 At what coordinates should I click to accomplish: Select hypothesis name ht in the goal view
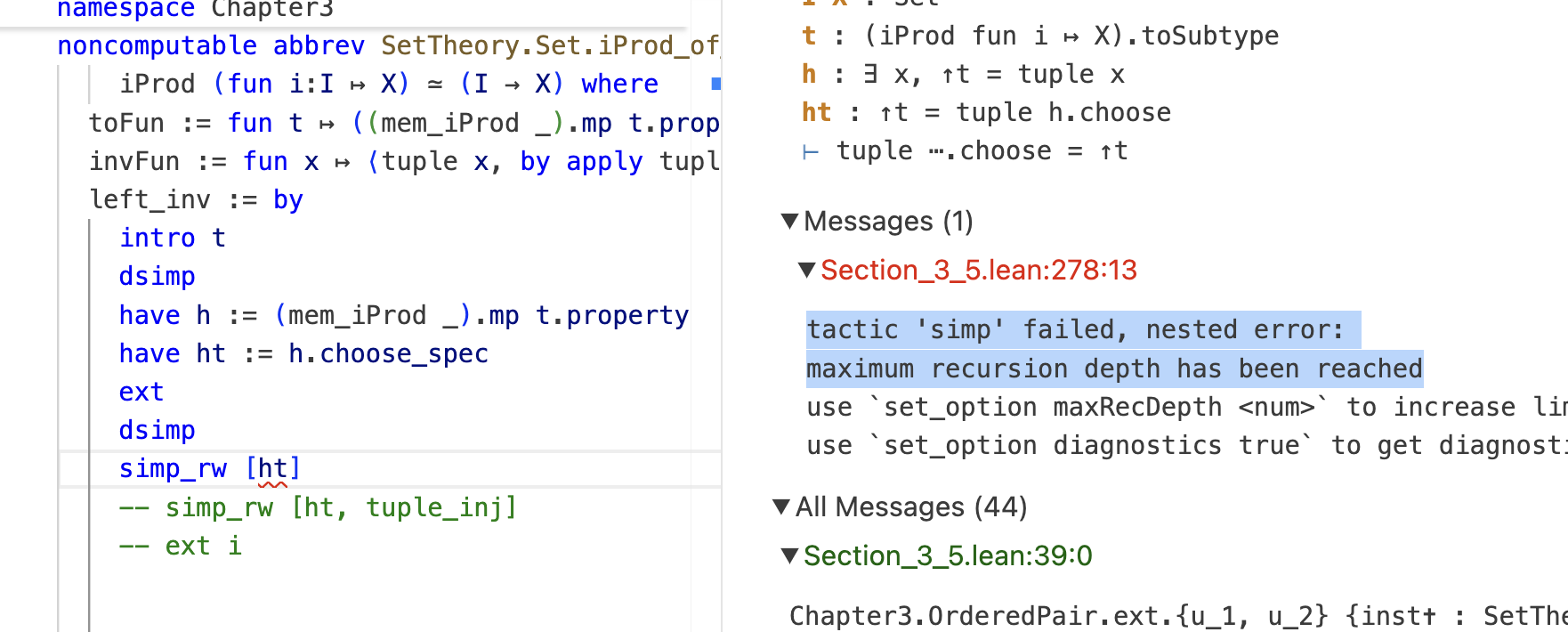816,112
